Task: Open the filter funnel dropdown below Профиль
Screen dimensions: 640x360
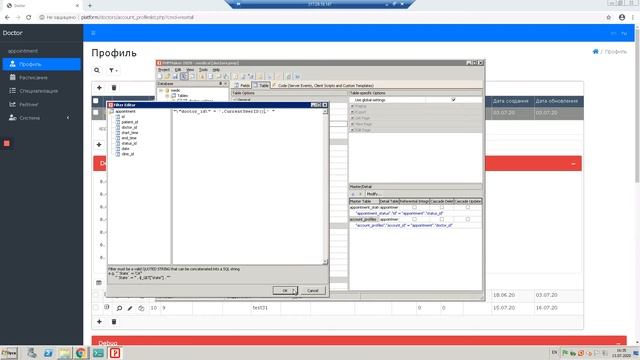Action: point(113,70)
